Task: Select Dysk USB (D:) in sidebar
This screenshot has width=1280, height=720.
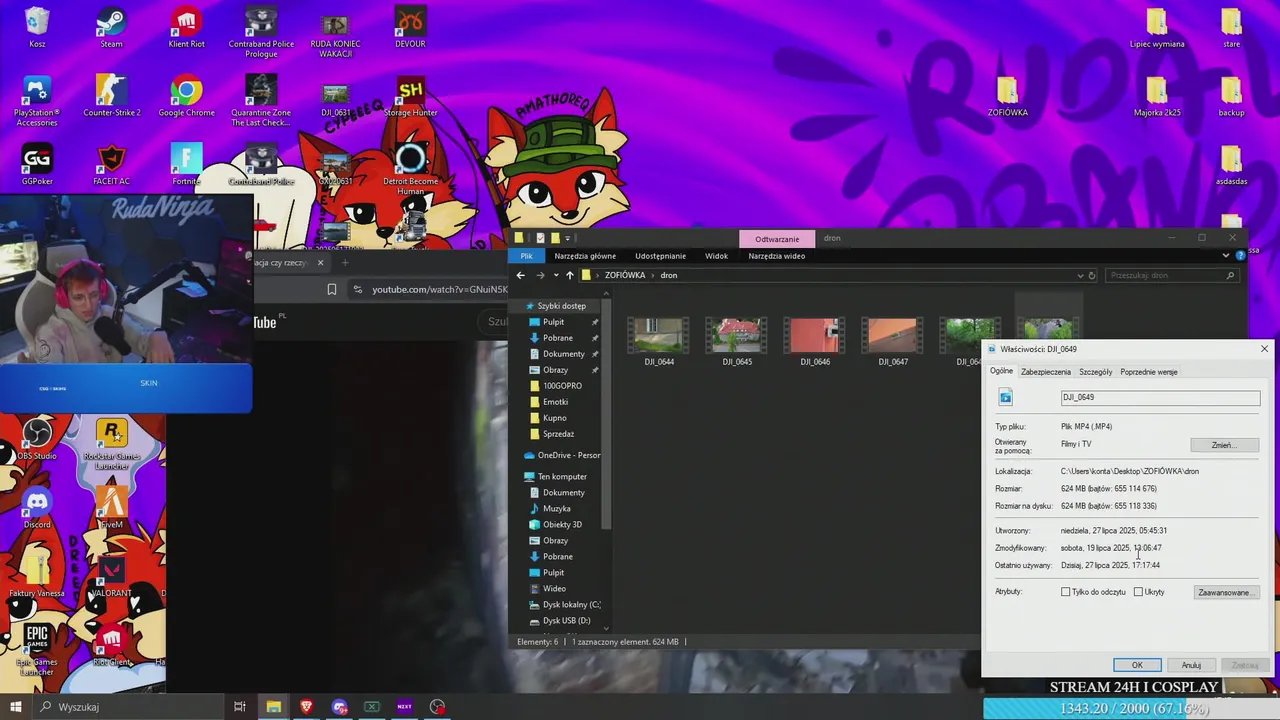Action: point(566,621)
